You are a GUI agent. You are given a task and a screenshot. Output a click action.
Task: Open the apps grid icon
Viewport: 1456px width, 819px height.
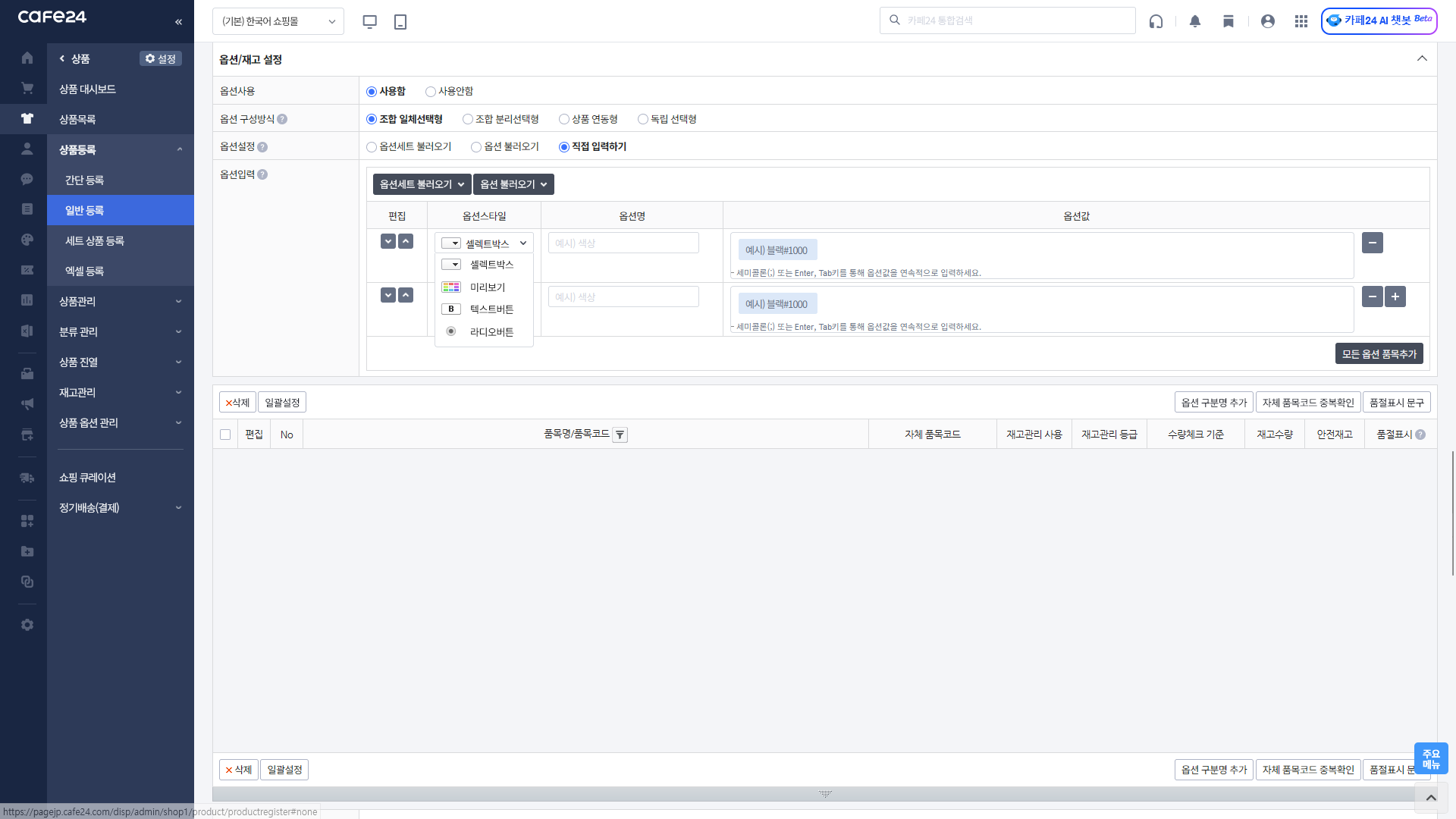(1301, 21)
